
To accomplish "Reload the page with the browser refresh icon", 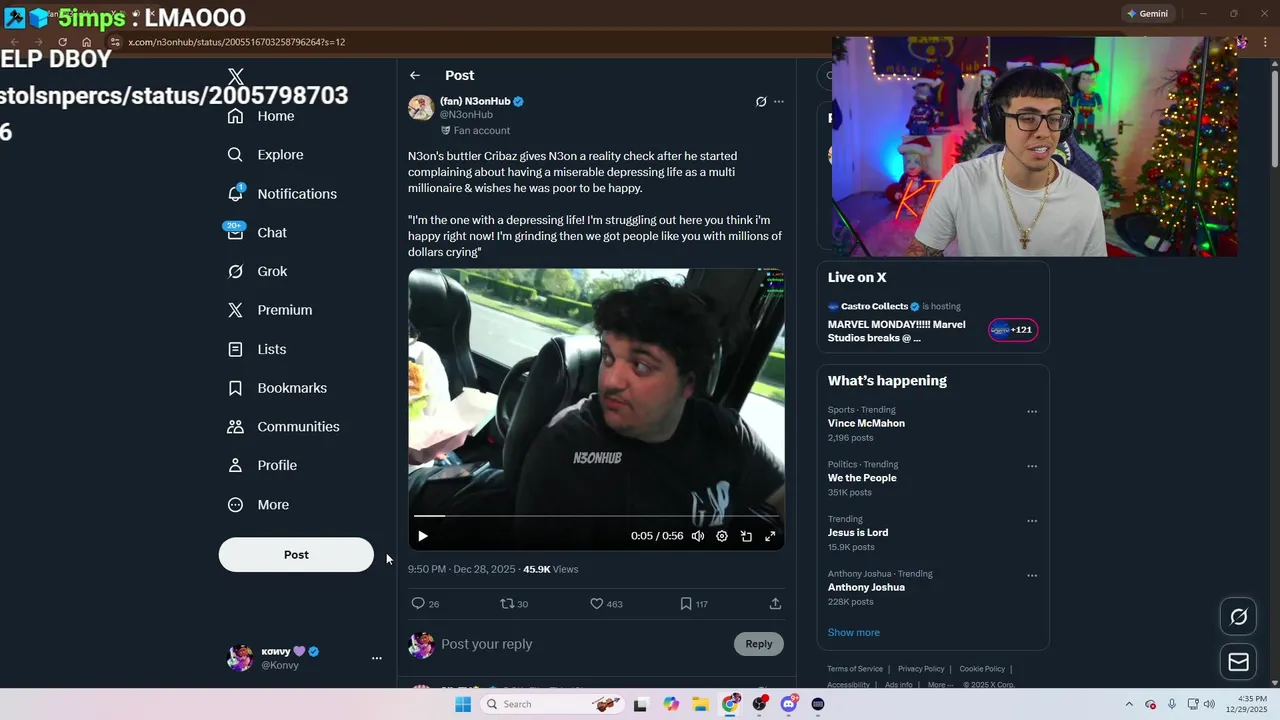I will click(x=62, y=42).
